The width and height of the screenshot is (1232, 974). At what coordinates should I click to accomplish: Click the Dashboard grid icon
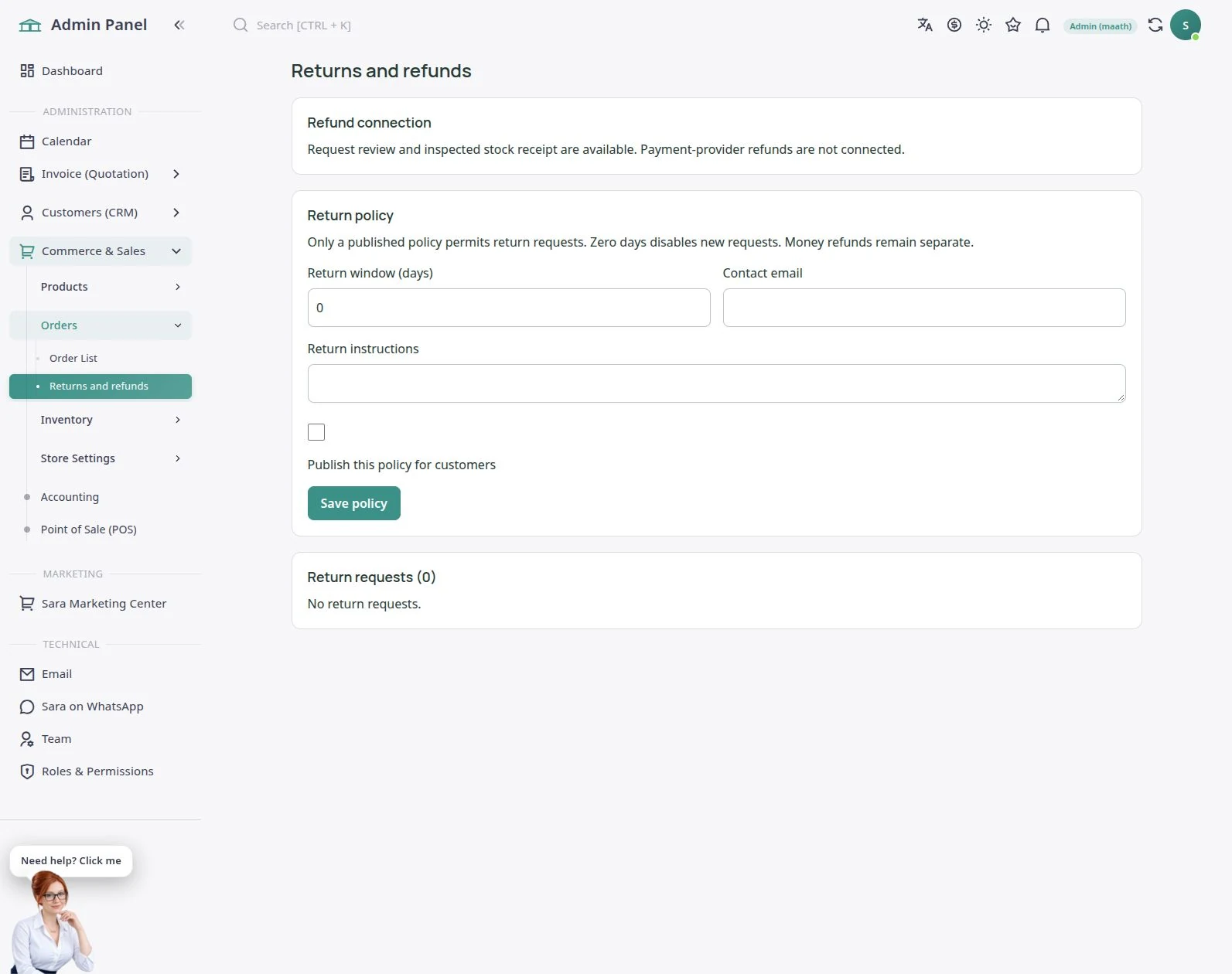[27, 70]
